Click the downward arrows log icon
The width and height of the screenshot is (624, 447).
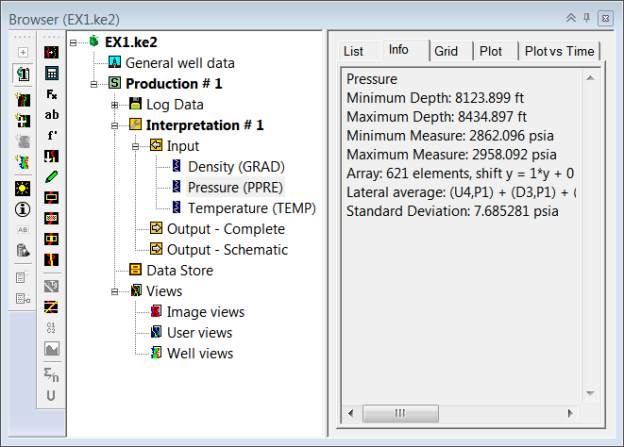[51, 156]
